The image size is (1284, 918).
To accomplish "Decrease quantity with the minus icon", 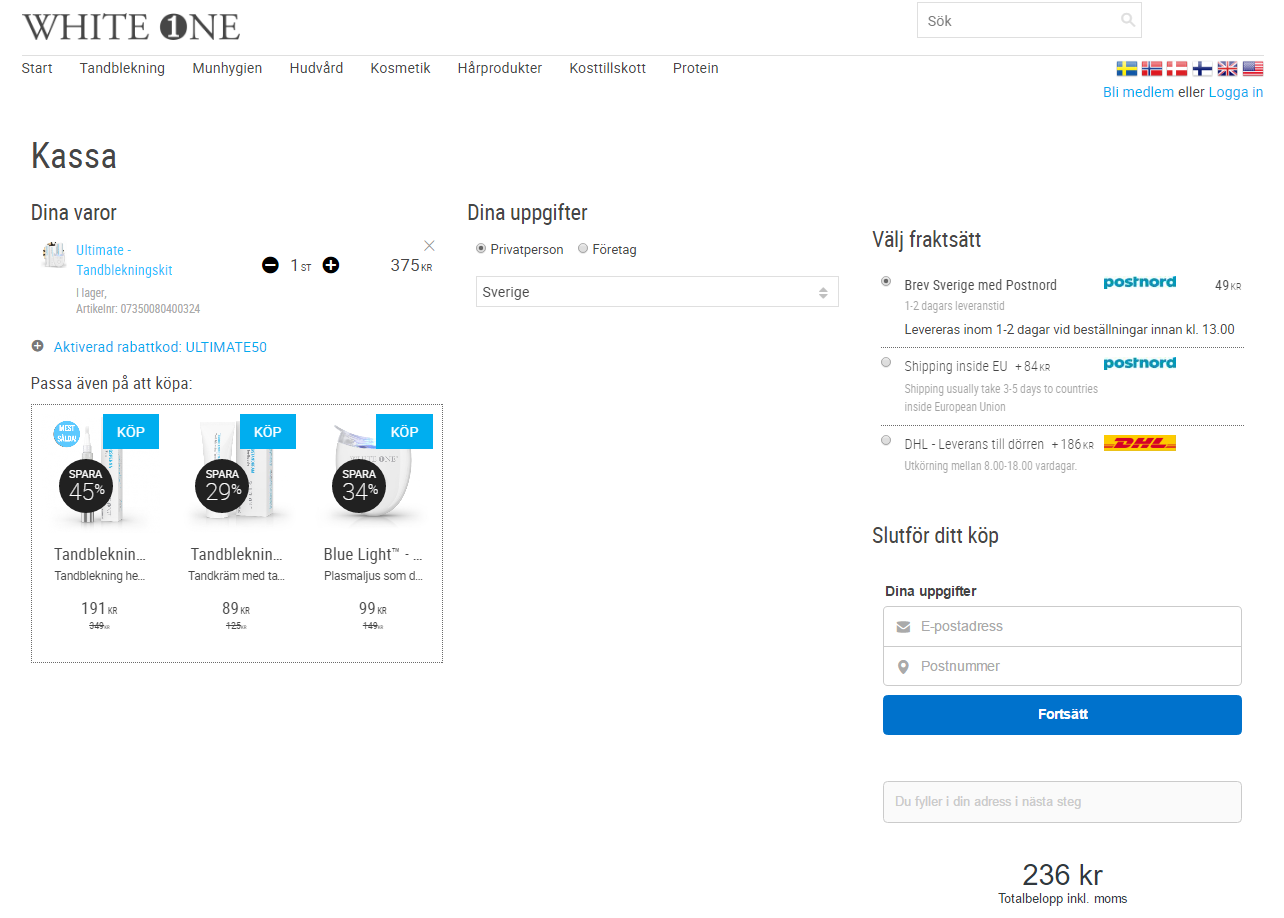I will click(x=270, y=265).
